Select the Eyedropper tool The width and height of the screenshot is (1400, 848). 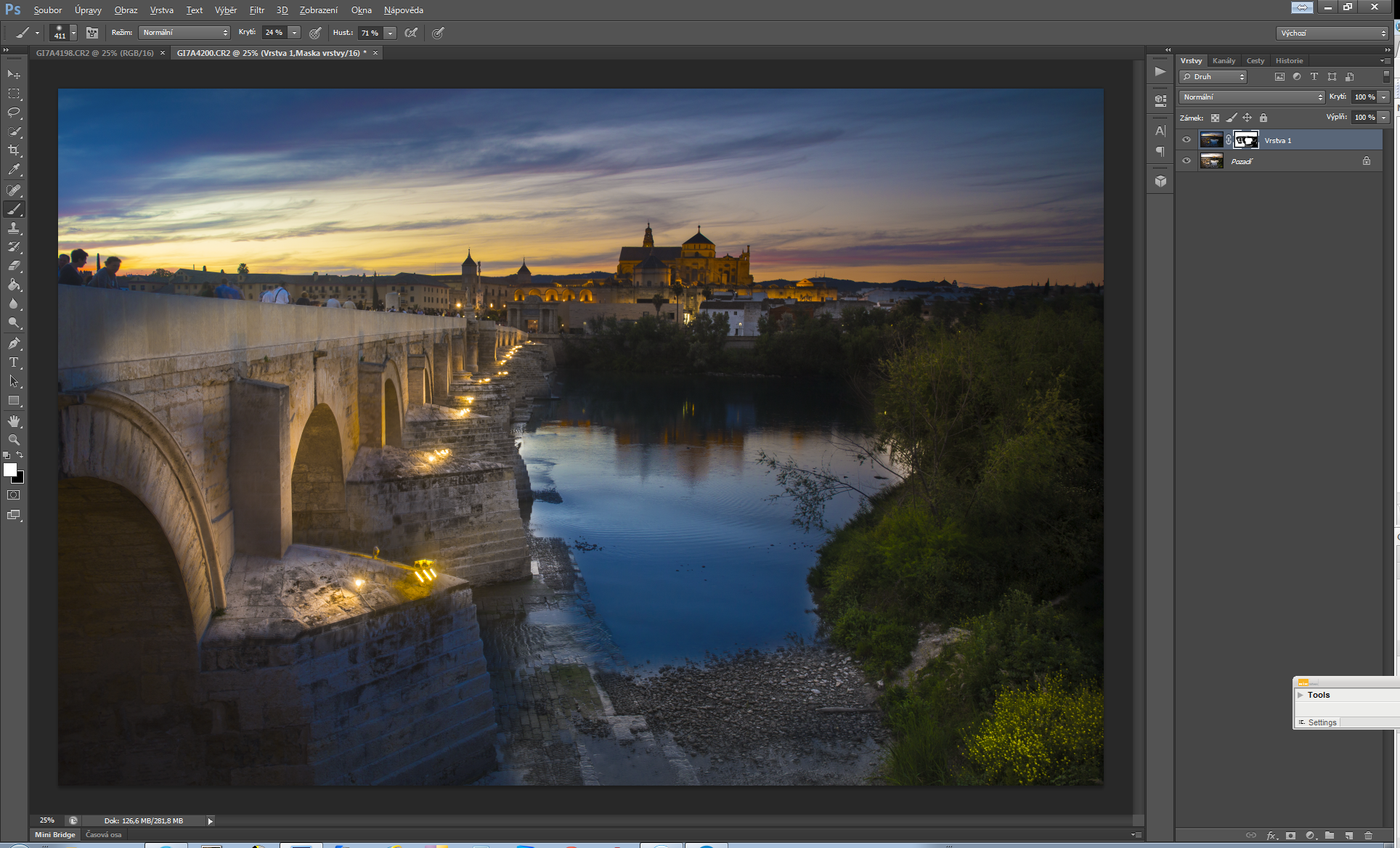click(x=14, y=170)
